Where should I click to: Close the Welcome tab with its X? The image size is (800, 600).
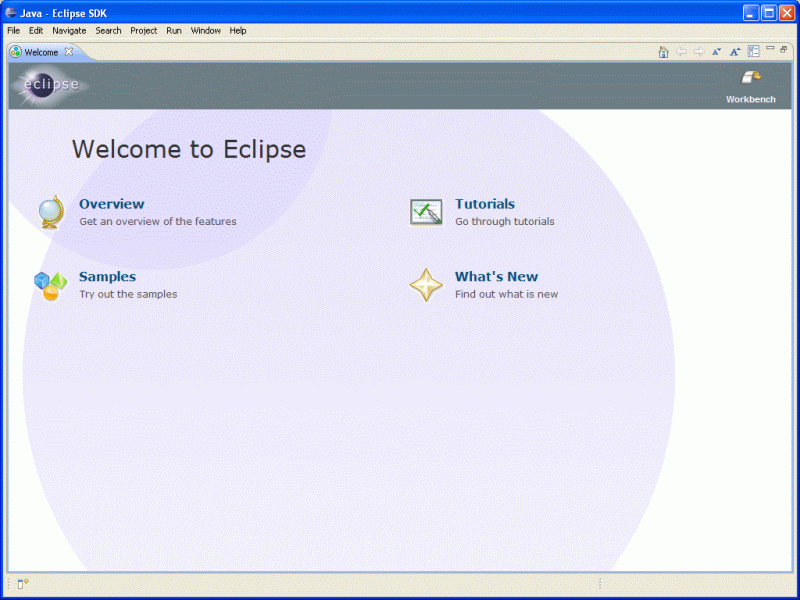coord(69,52)
